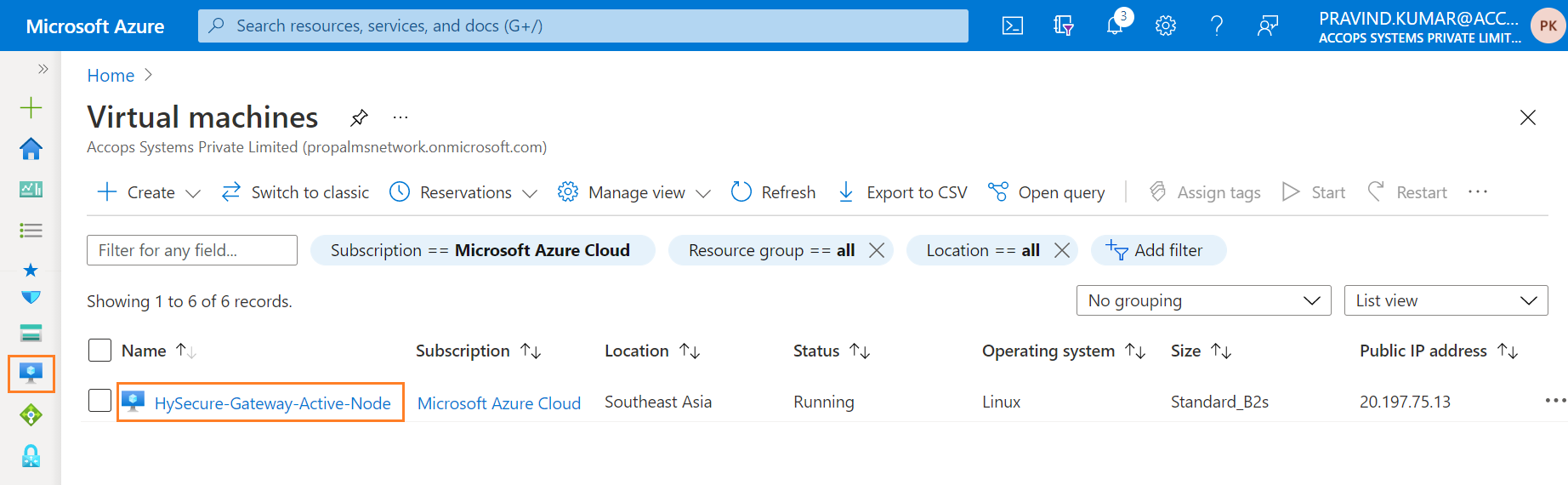This screenshot has height=485, width=1568.
Task: Open the toolbar overflow ellipsis
Action: pyautogui.click(x=1478, y=192)
